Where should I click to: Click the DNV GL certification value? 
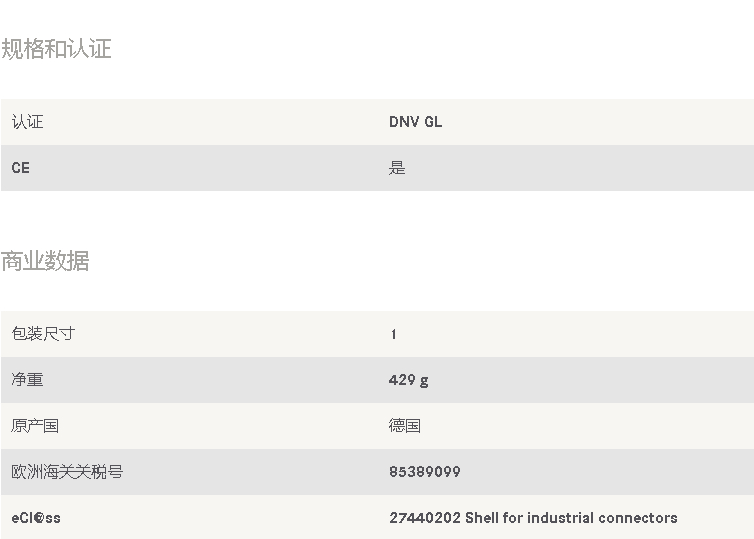click(415, 122)
